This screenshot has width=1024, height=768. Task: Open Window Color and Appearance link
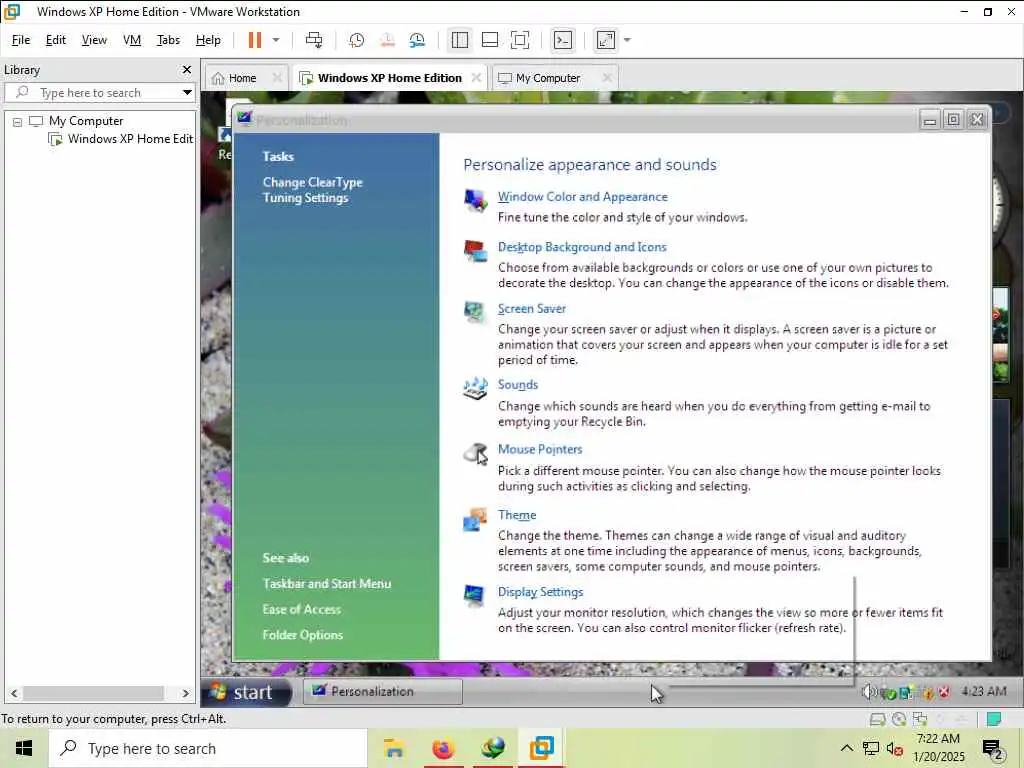(x=583, y=197)
